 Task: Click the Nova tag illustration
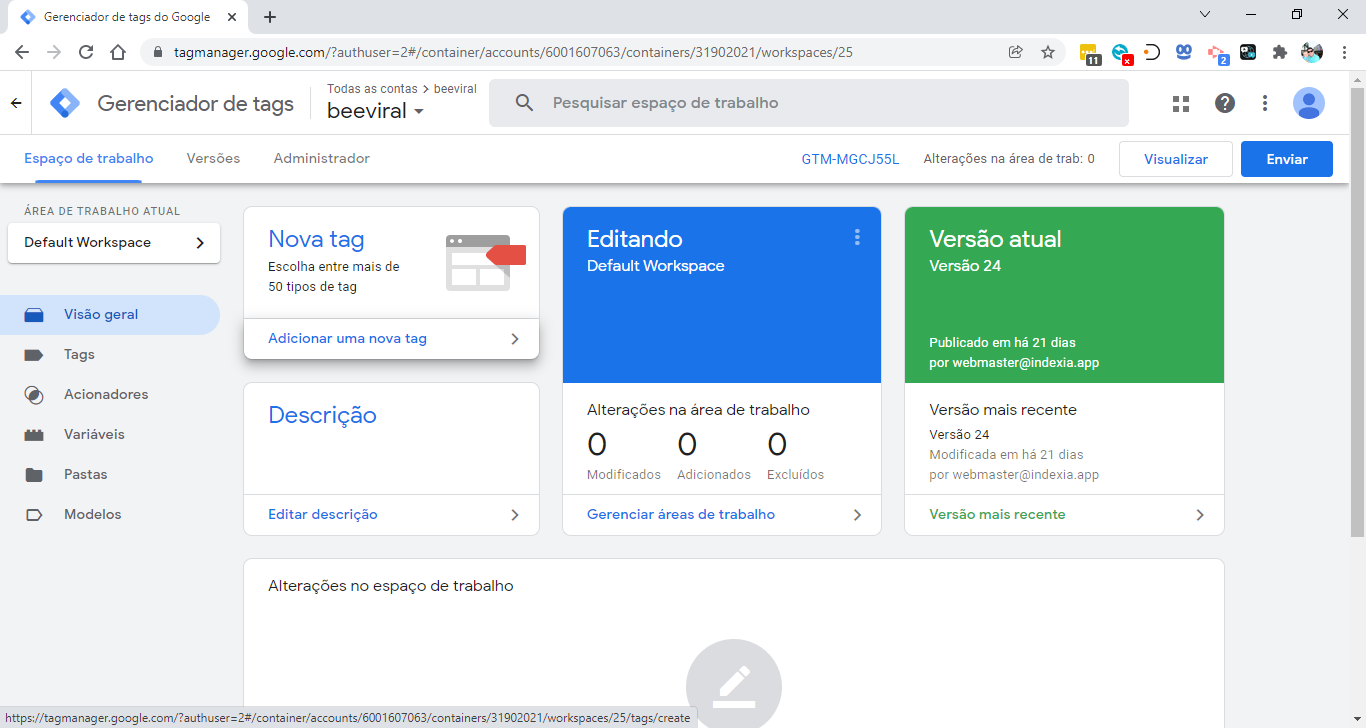485,262
